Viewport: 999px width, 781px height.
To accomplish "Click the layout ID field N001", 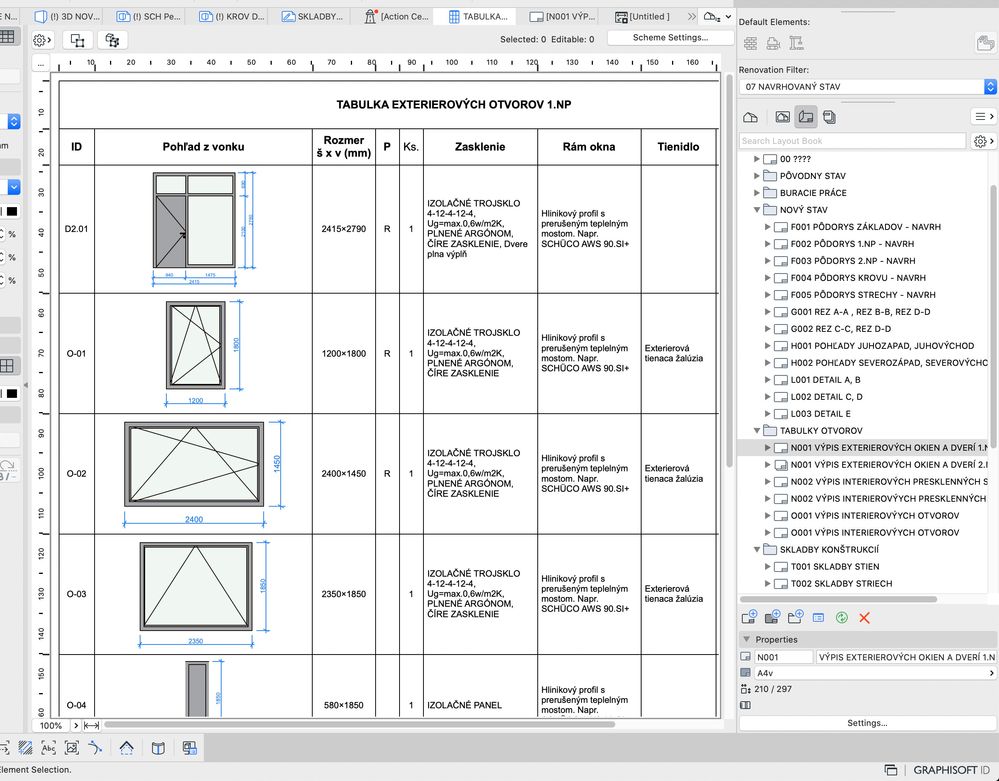I will 783,657.
